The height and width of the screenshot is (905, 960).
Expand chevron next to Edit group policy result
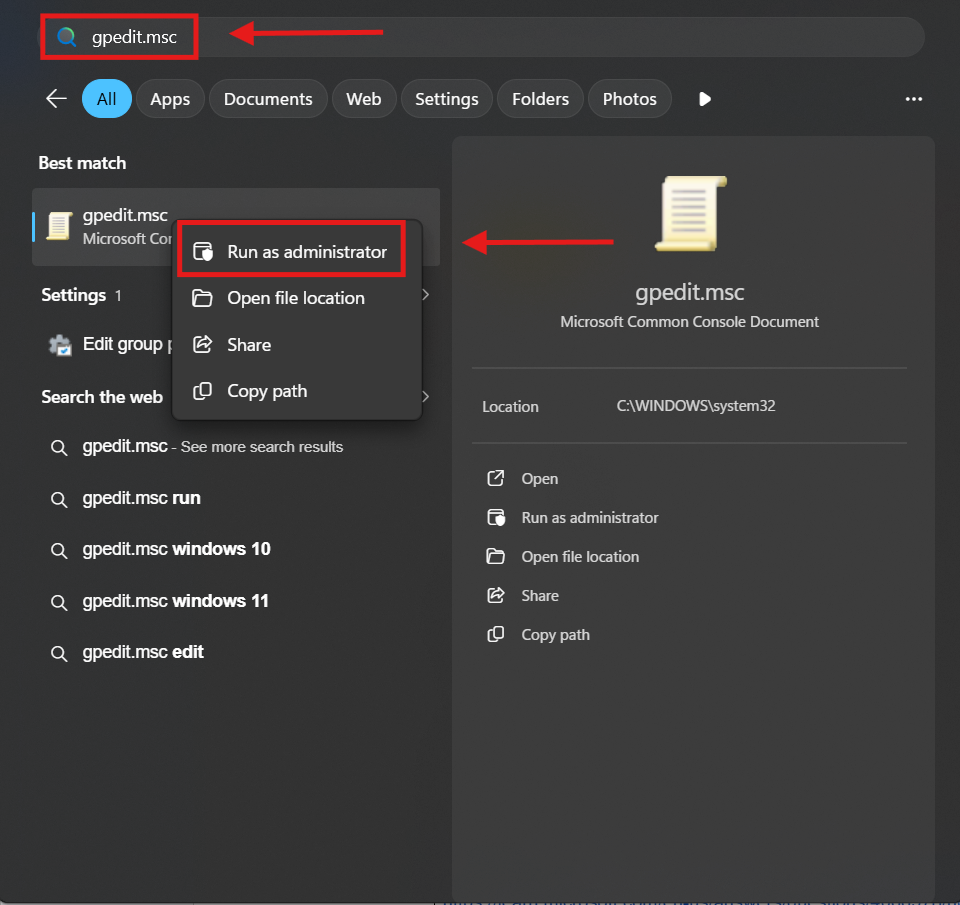click(x=426, y=295)
